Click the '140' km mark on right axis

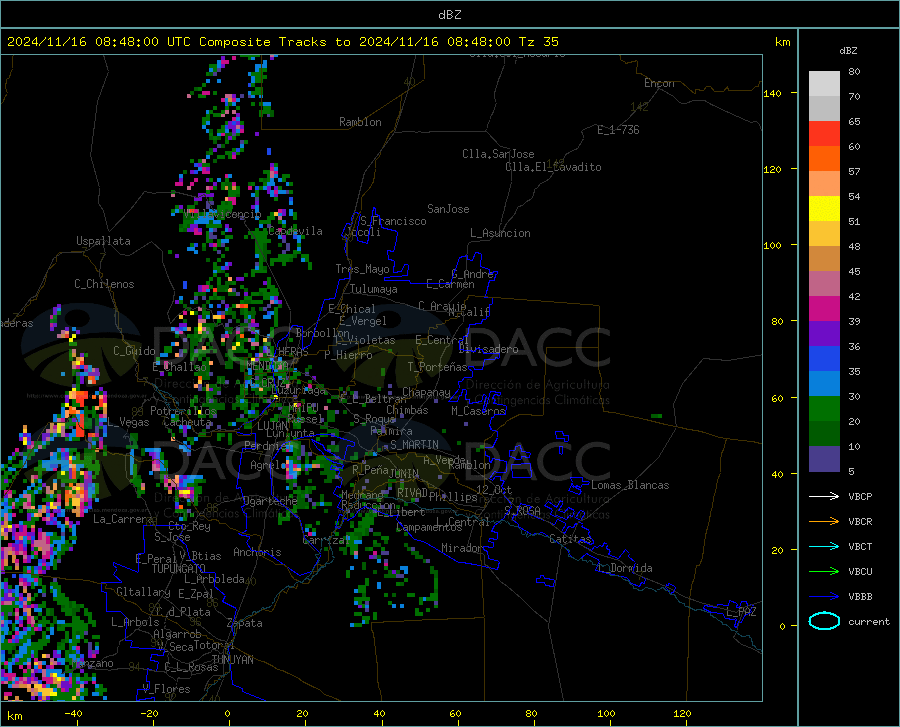point(772,93)
